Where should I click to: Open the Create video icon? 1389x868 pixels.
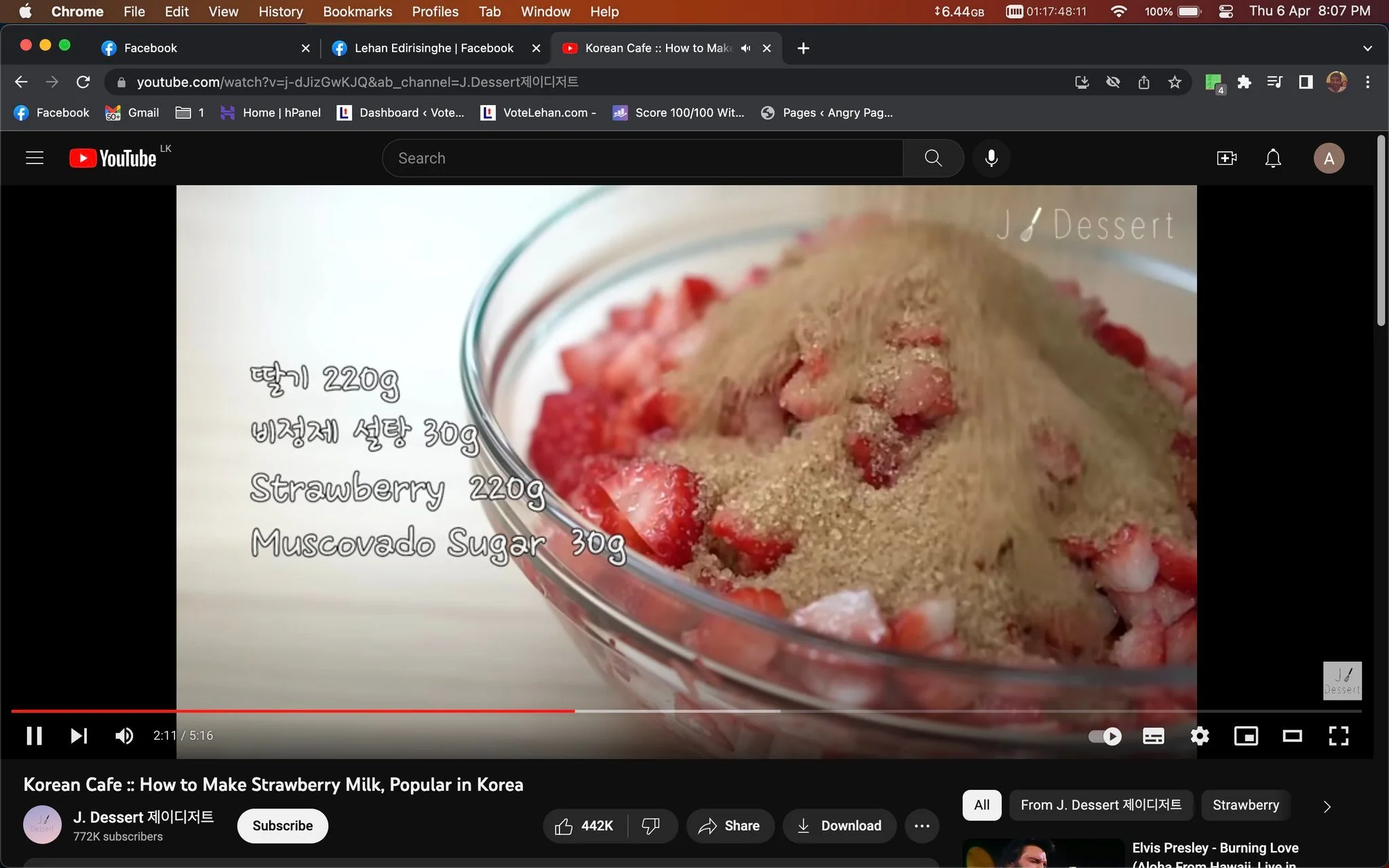[1226, 158]
